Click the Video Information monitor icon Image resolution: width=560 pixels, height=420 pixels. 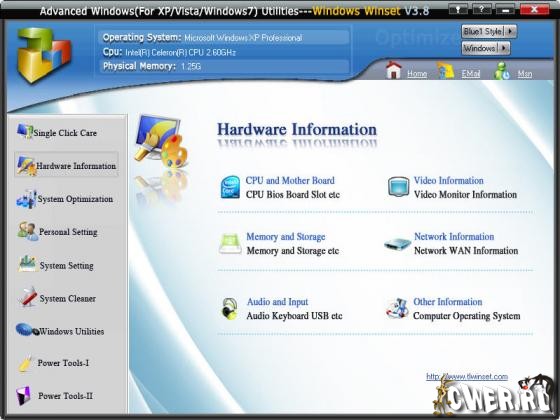click(398, 187)
